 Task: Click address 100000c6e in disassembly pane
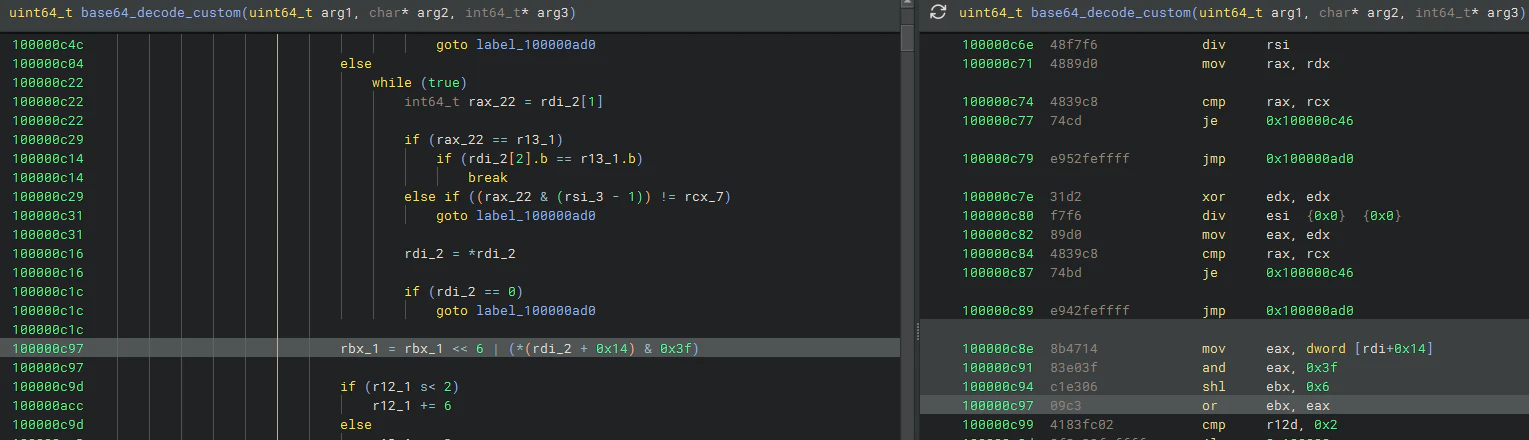997,45
